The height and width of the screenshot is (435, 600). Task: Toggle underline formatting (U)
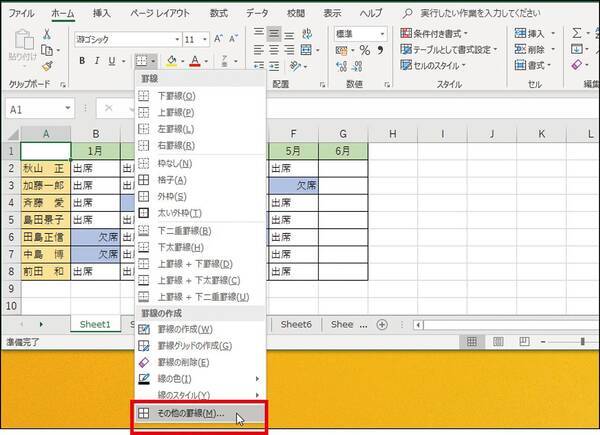[114, 61]
